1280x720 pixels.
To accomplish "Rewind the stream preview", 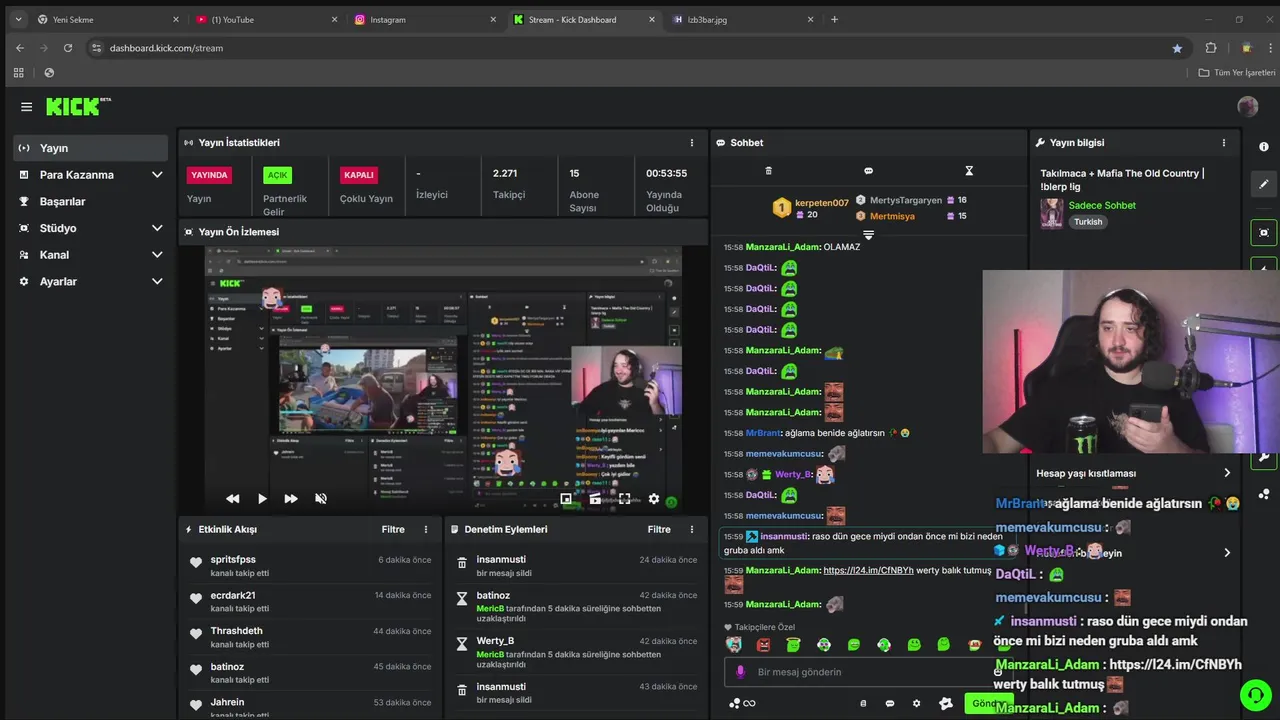I will (232, 499).
